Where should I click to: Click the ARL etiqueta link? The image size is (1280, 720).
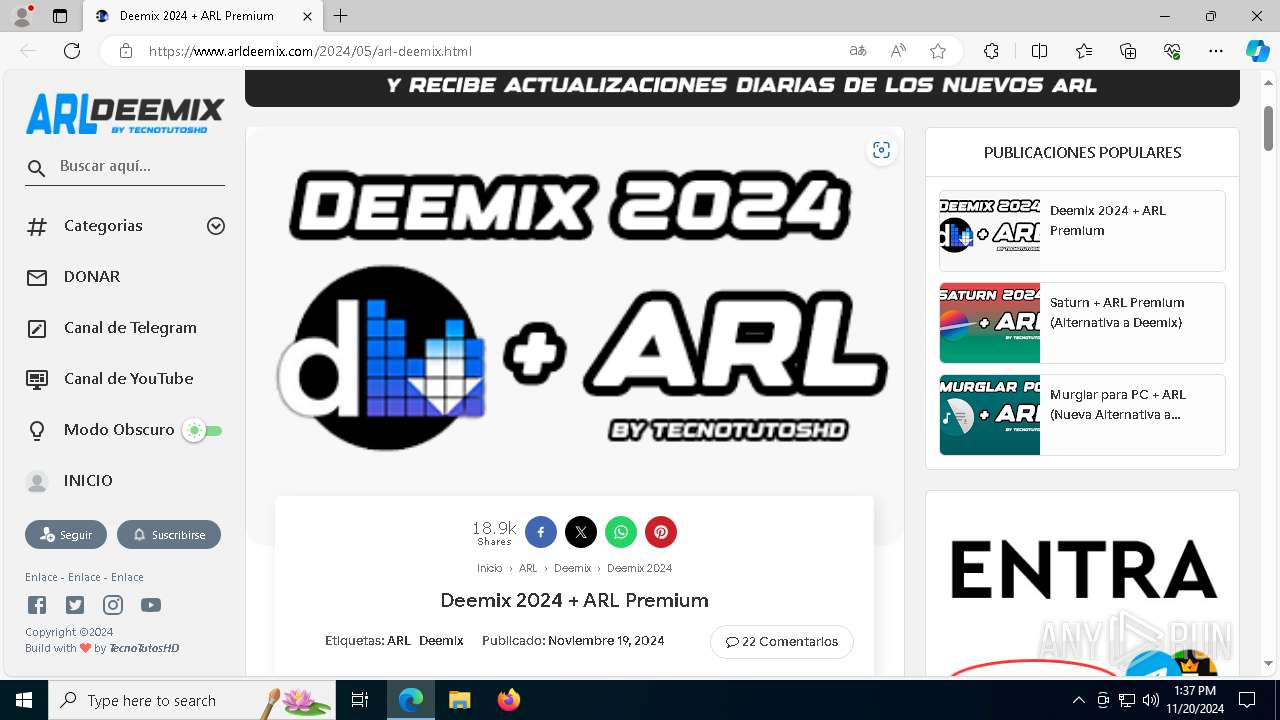(399, 641)
